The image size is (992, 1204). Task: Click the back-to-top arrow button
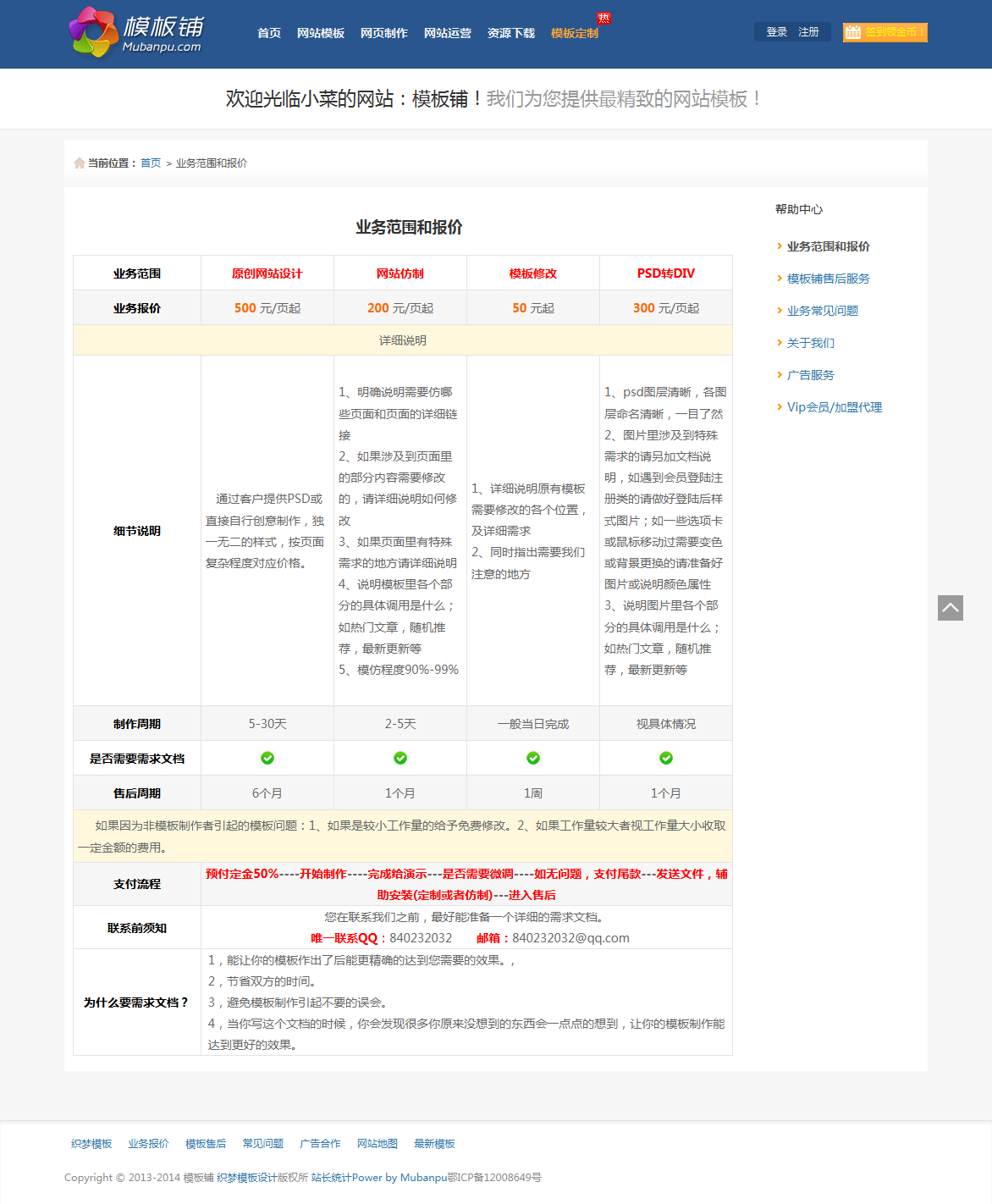pos(950,608)
